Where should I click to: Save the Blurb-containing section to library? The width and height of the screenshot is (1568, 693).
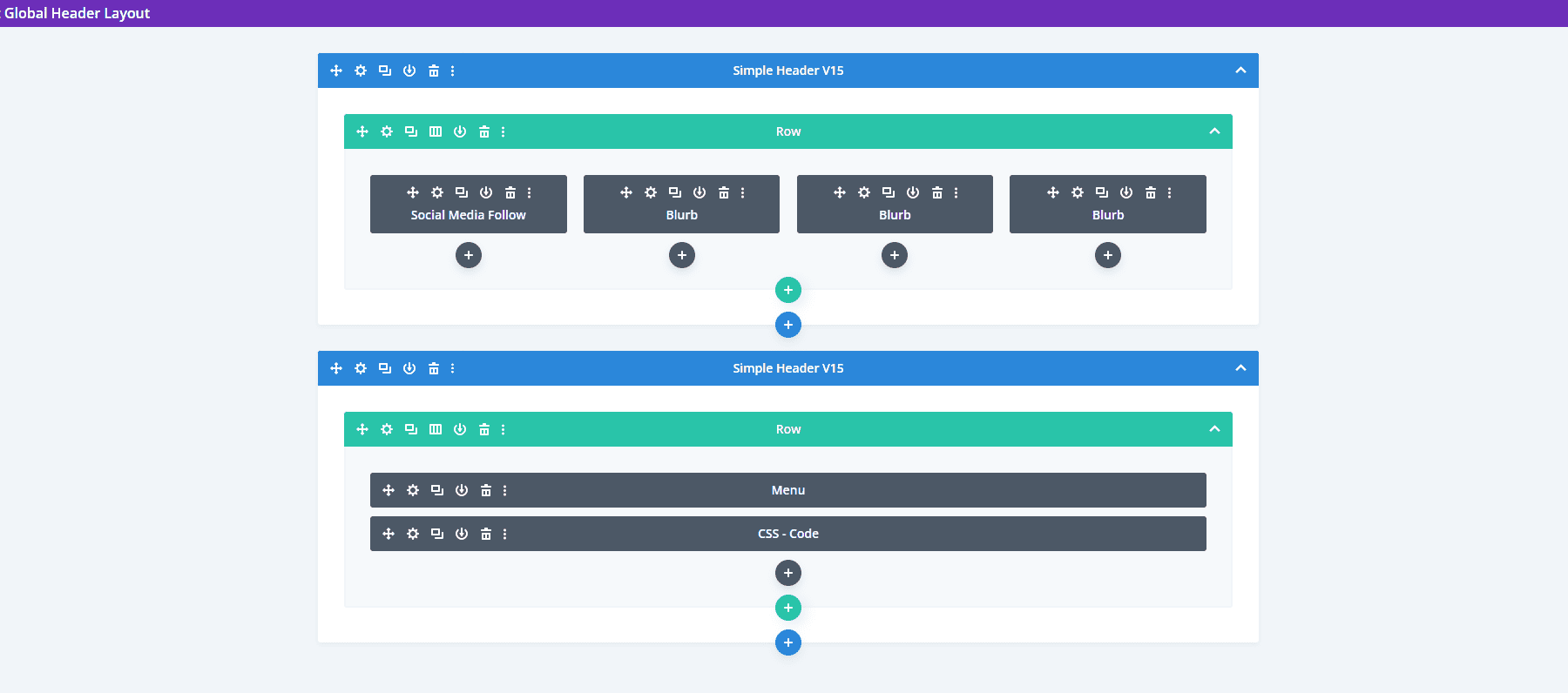409,71
